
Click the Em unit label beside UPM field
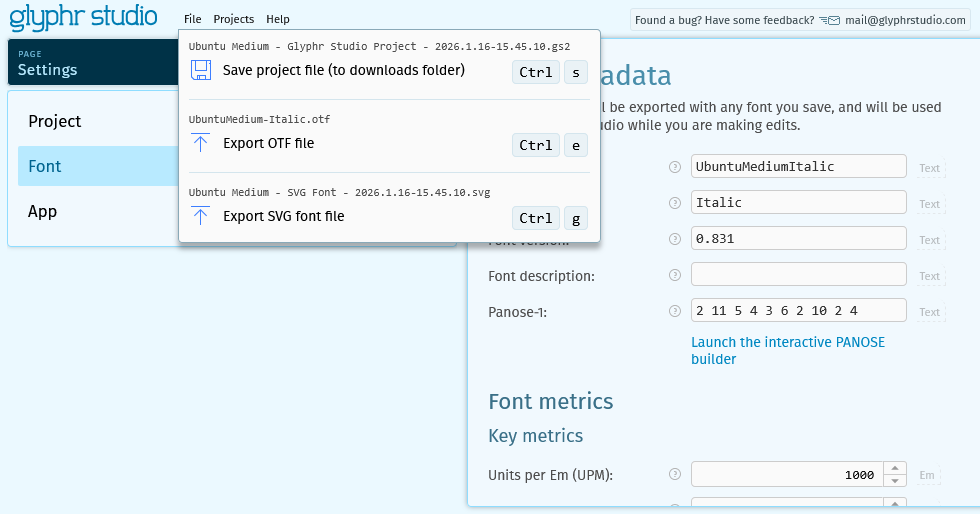coord(927,475)
